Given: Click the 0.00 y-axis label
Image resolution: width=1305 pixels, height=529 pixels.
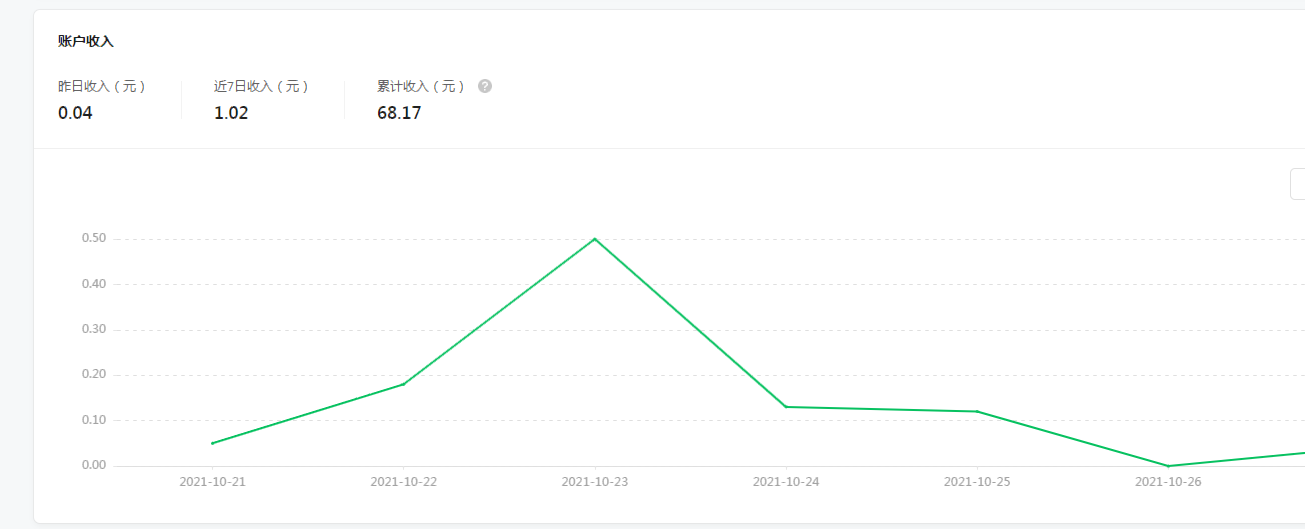Looking at the screenshot, I should pyautogui.click(x=94, y=466).
